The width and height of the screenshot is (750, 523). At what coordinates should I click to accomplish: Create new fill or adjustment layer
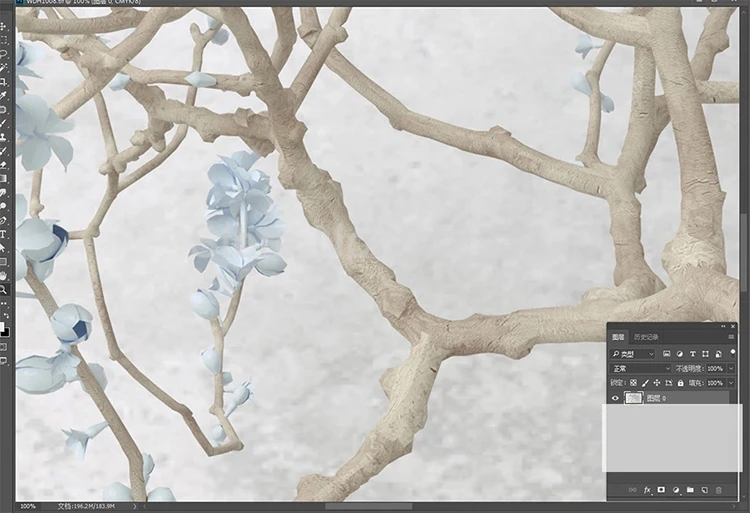point(676,490)
